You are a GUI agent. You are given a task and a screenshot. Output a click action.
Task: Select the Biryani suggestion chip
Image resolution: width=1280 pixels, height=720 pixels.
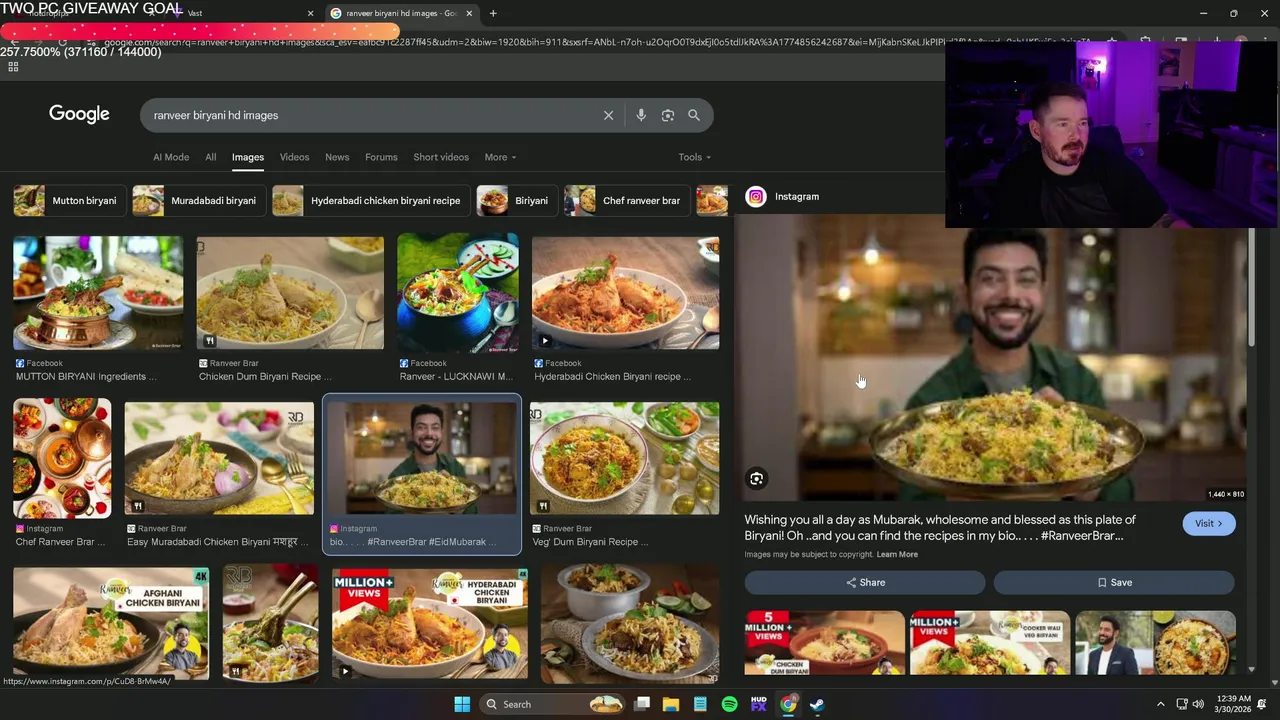pos(517,201)
